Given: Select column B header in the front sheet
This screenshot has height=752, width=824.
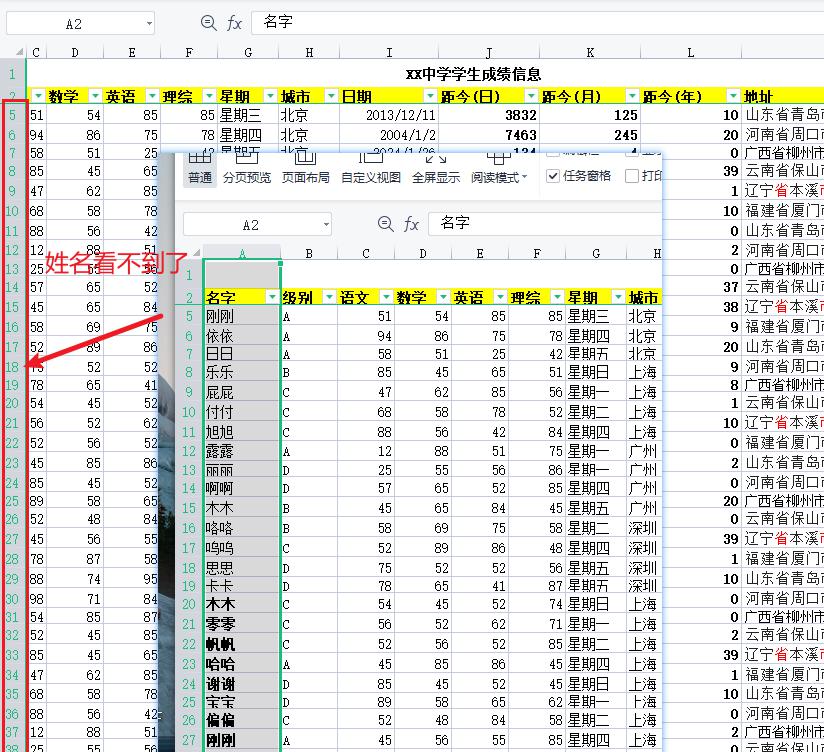Looking at the screenshot, I should point(309,253).
